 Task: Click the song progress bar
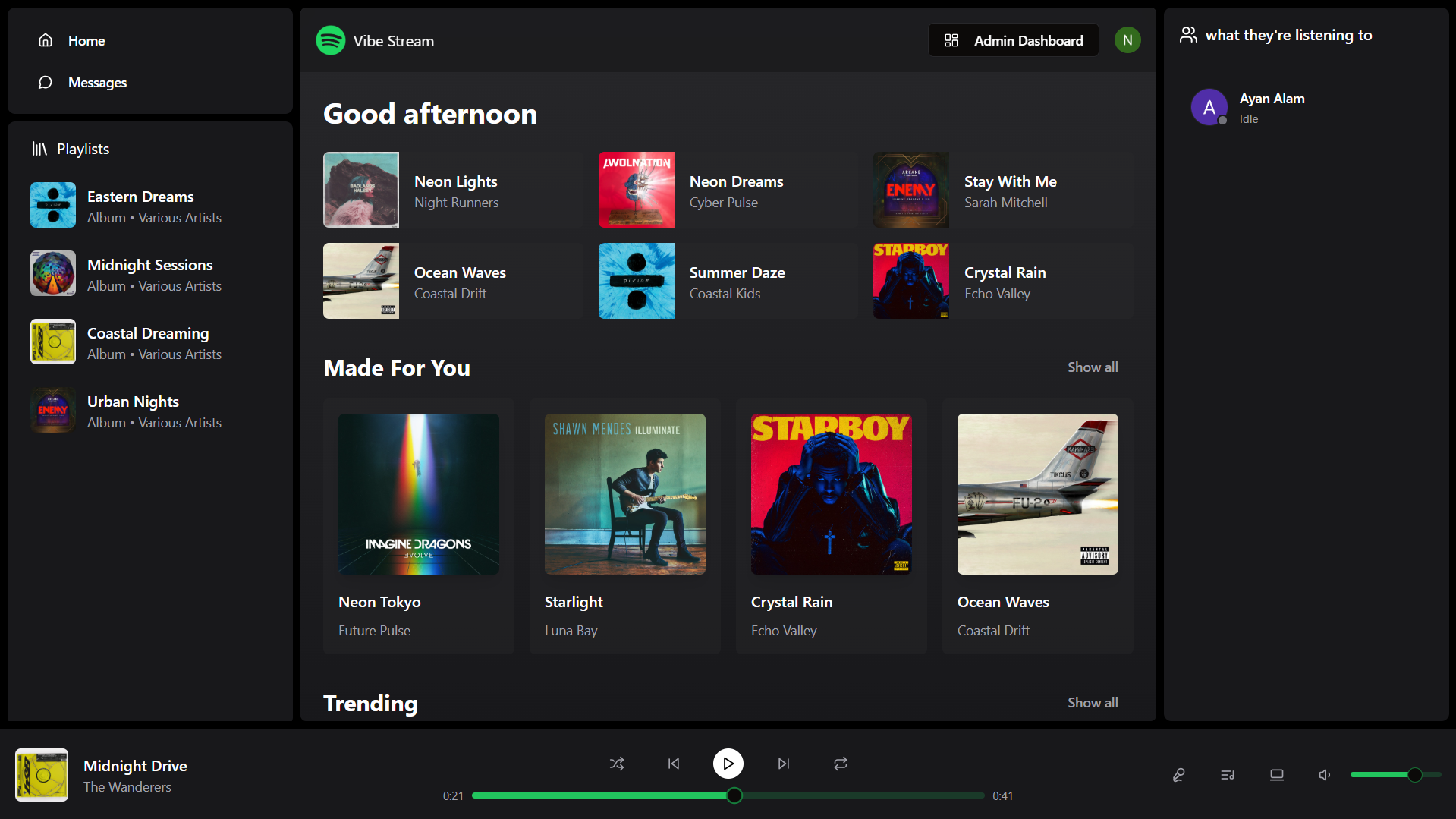pyautogui.click(x=728, y=795)
